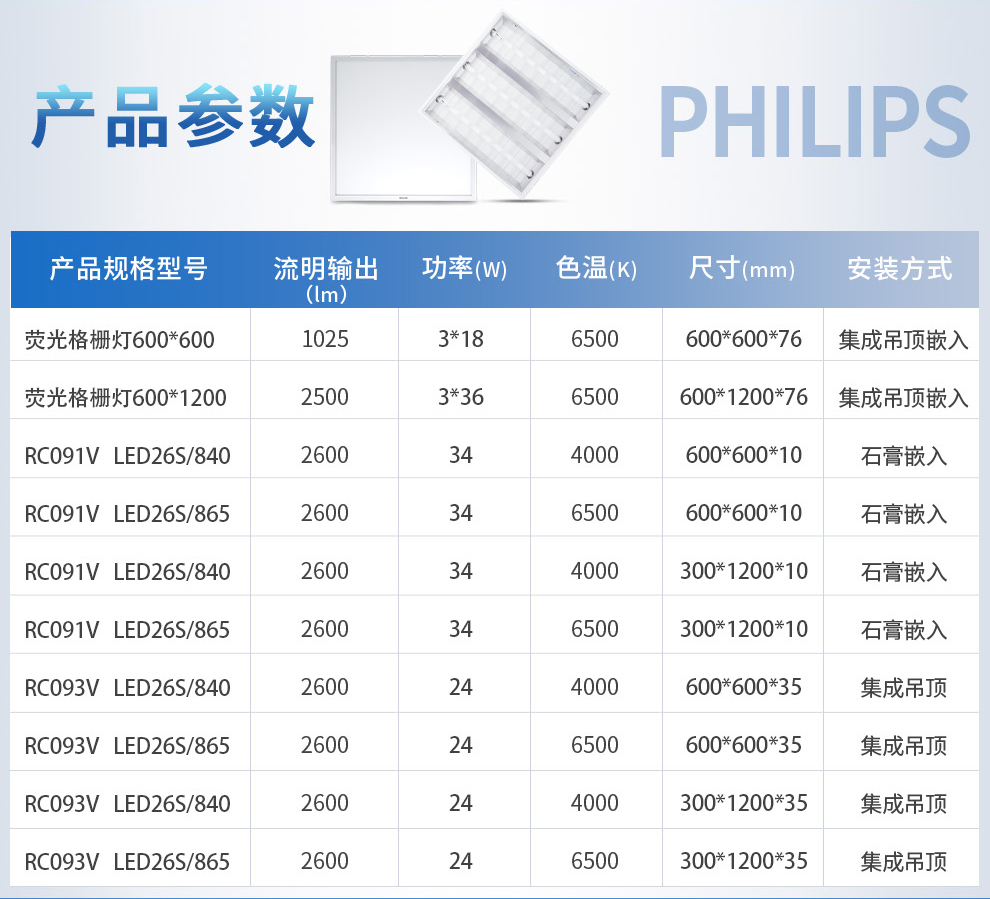Click 石膏嵌入 in the 600*600*10 4000K row
Image resolution: width=990 pixels, height=899 pixels.
[904, 456]
